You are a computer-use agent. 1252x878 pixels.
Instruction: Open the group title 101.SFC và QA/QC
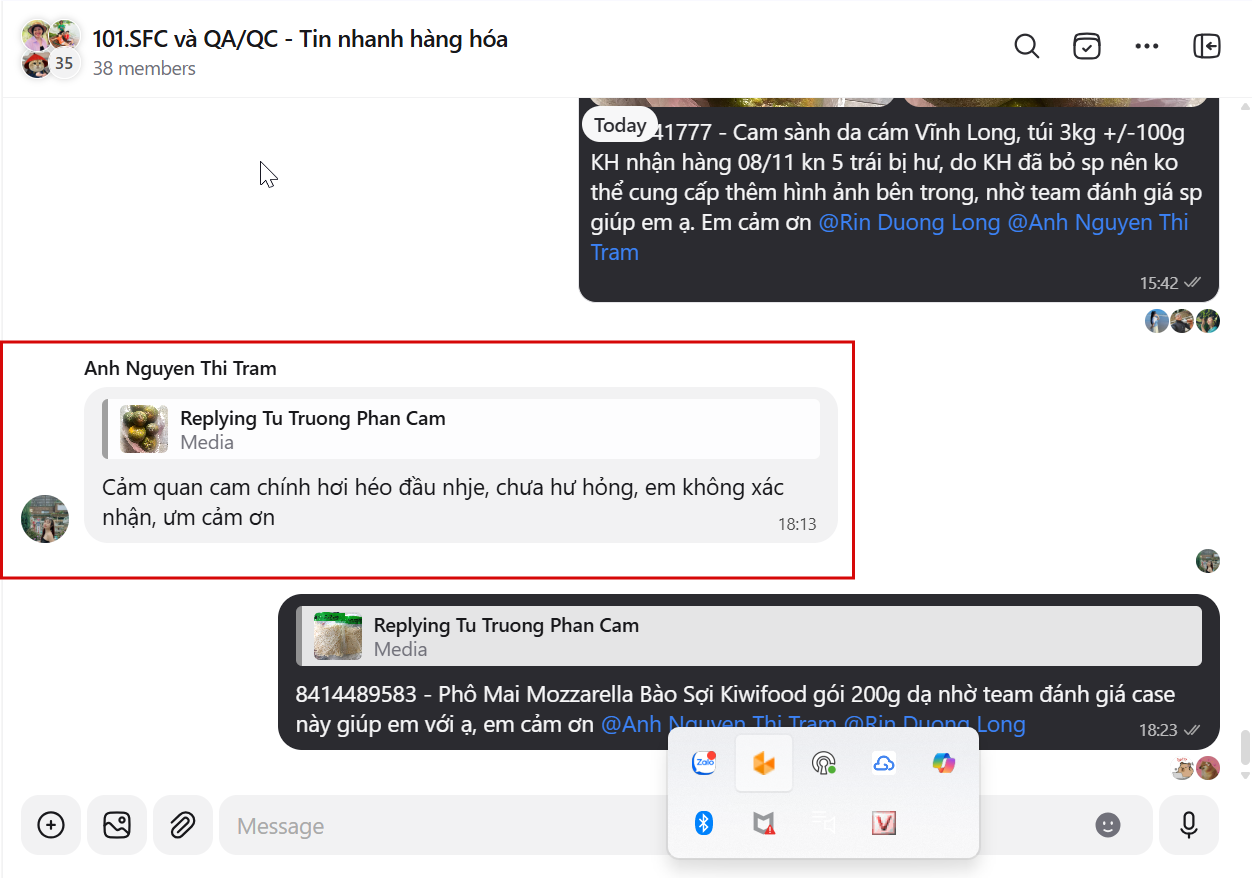pyautogui.click(x=300, y=39)
